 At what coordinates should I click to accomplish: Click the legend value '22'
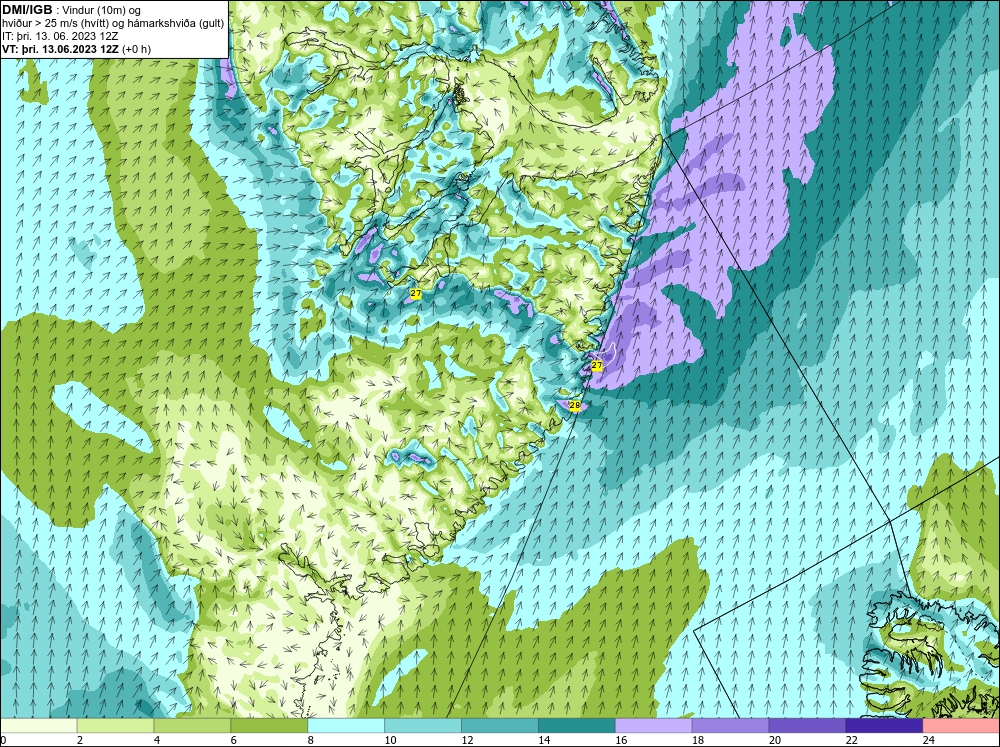click(x=852, y=740)
